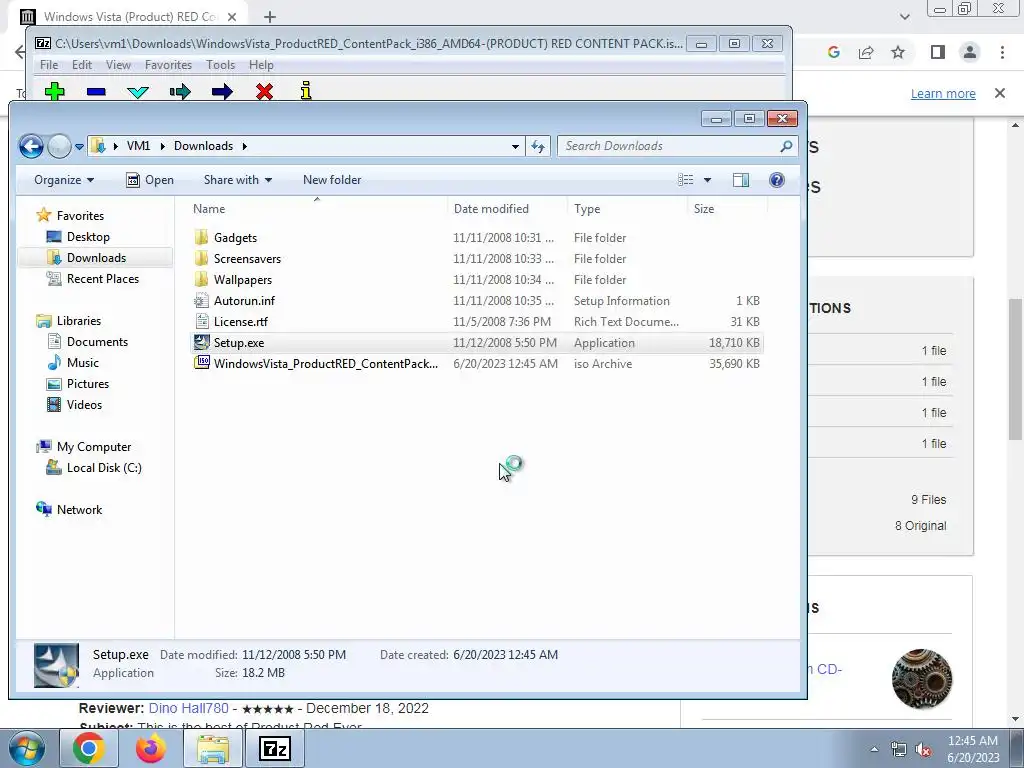Click the 7-Zip Extract blue minus icon
This screenshot has height=768, width=1024.
pyautogui.click(x=96, y=91)
